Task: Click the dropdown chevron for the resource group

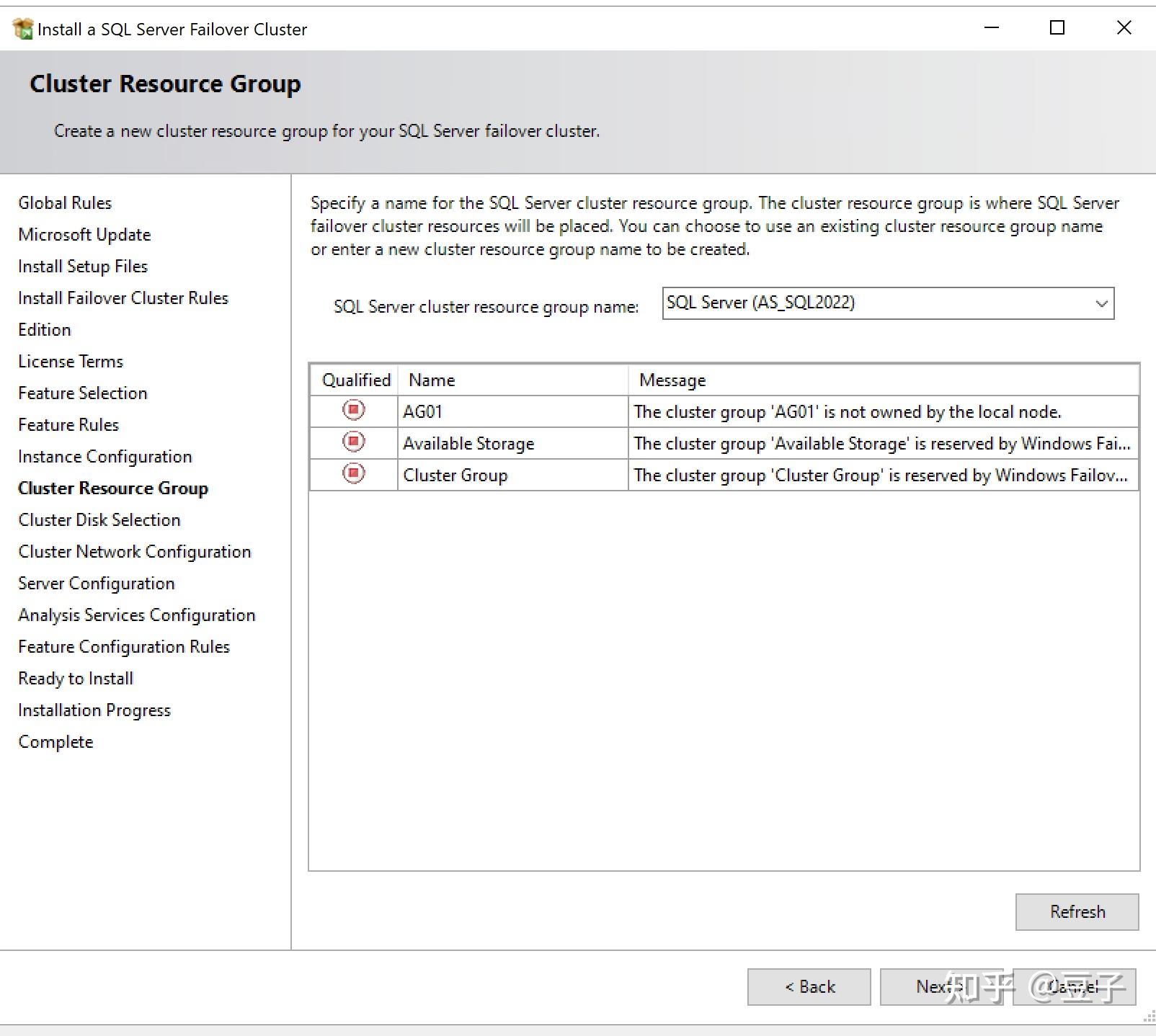Action: (x=1101, y=303)
